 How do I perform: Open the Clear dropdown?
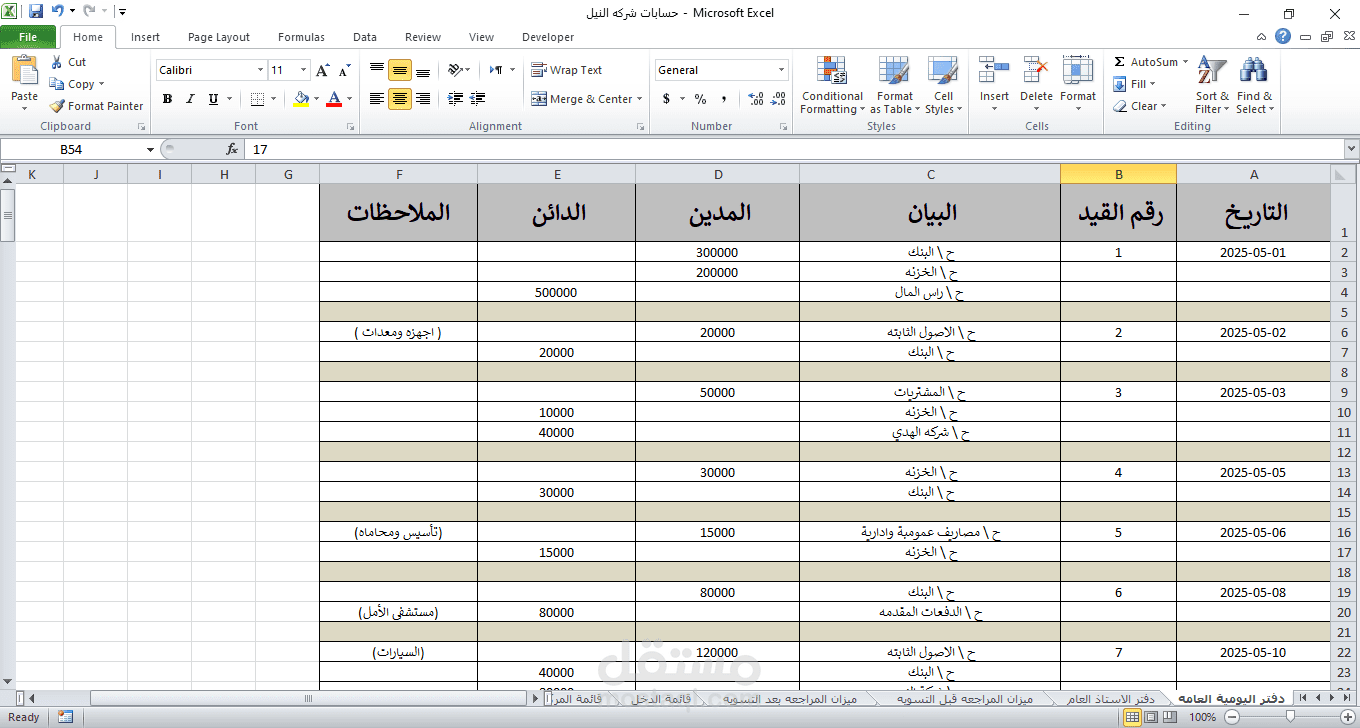[x=1140, y=106]
